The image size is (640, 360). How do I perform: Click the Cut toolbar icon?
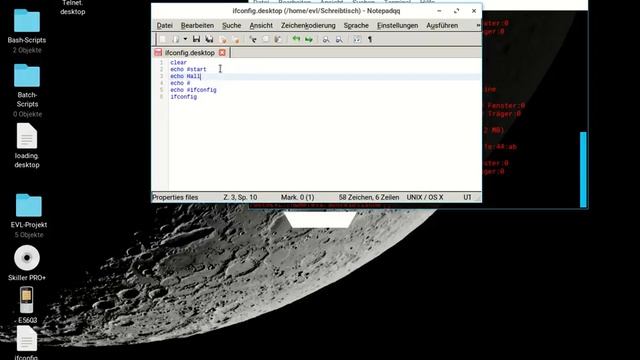(253, 39)
